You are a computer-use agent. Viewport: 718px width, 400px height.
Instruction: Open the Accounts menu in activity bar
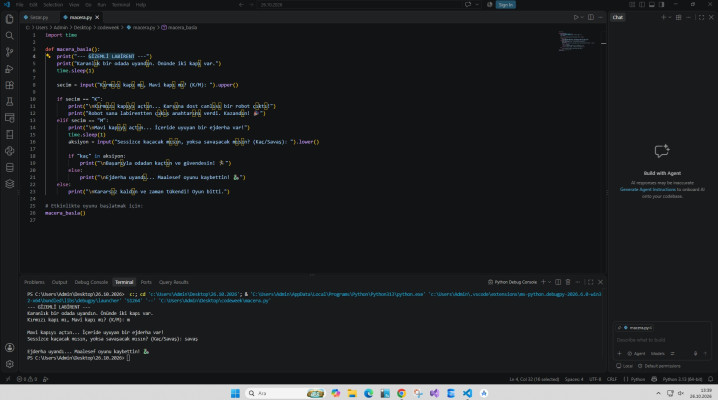tap(10, 347)
